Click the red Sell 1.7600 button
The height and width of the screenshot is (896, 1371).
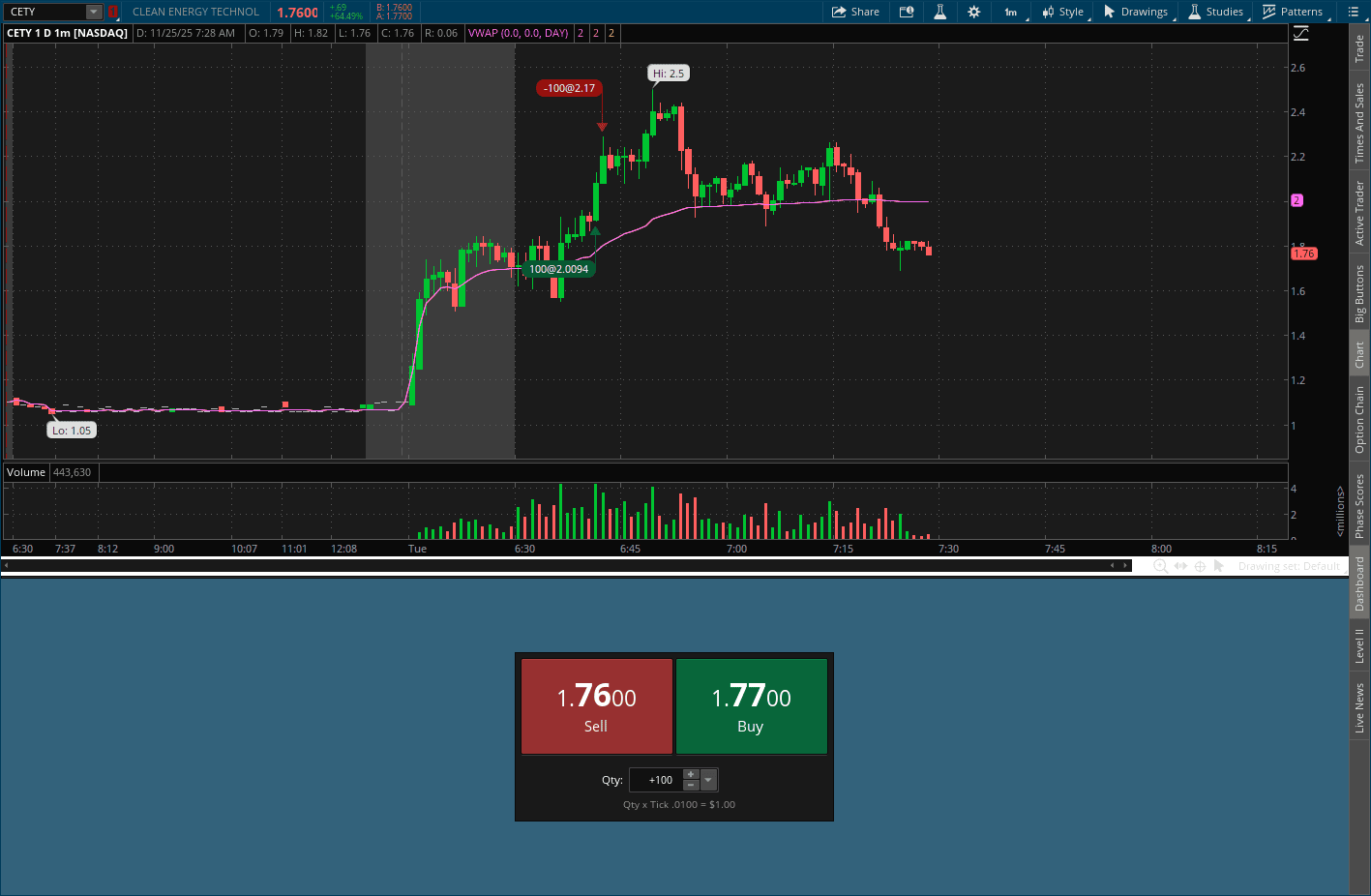(596, 706)
